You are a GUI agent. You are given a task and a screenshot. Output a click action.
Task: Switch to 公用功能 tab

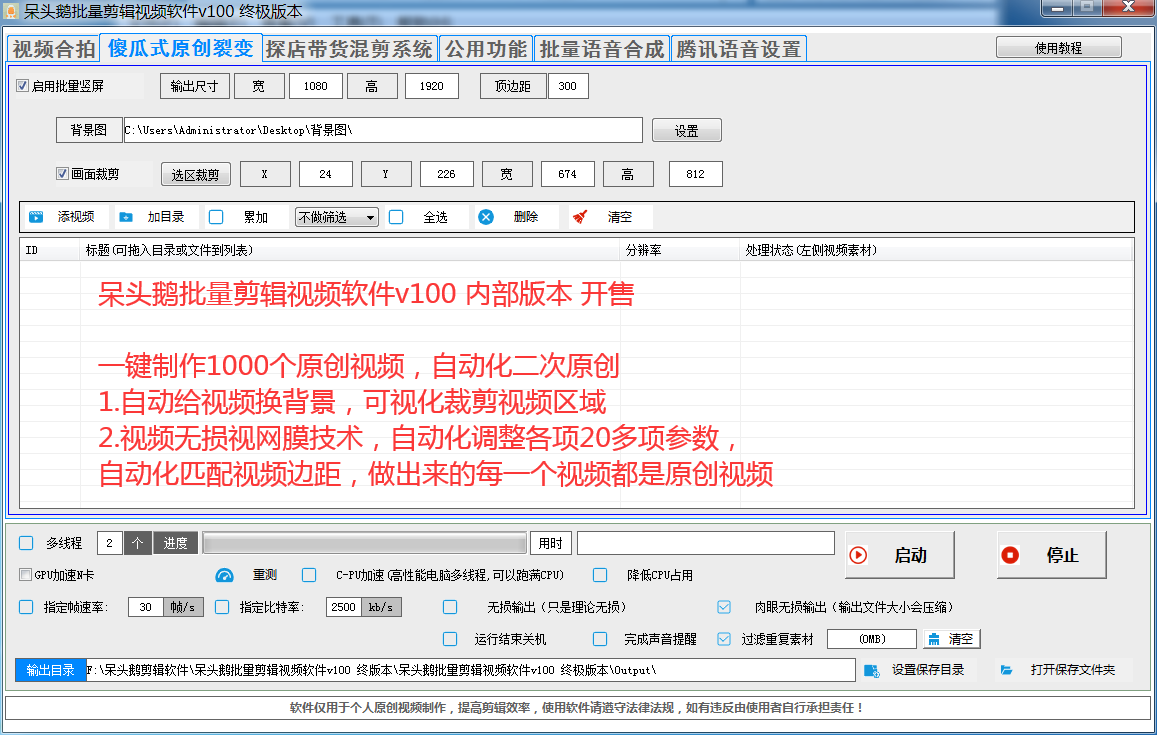coord(486,49)
